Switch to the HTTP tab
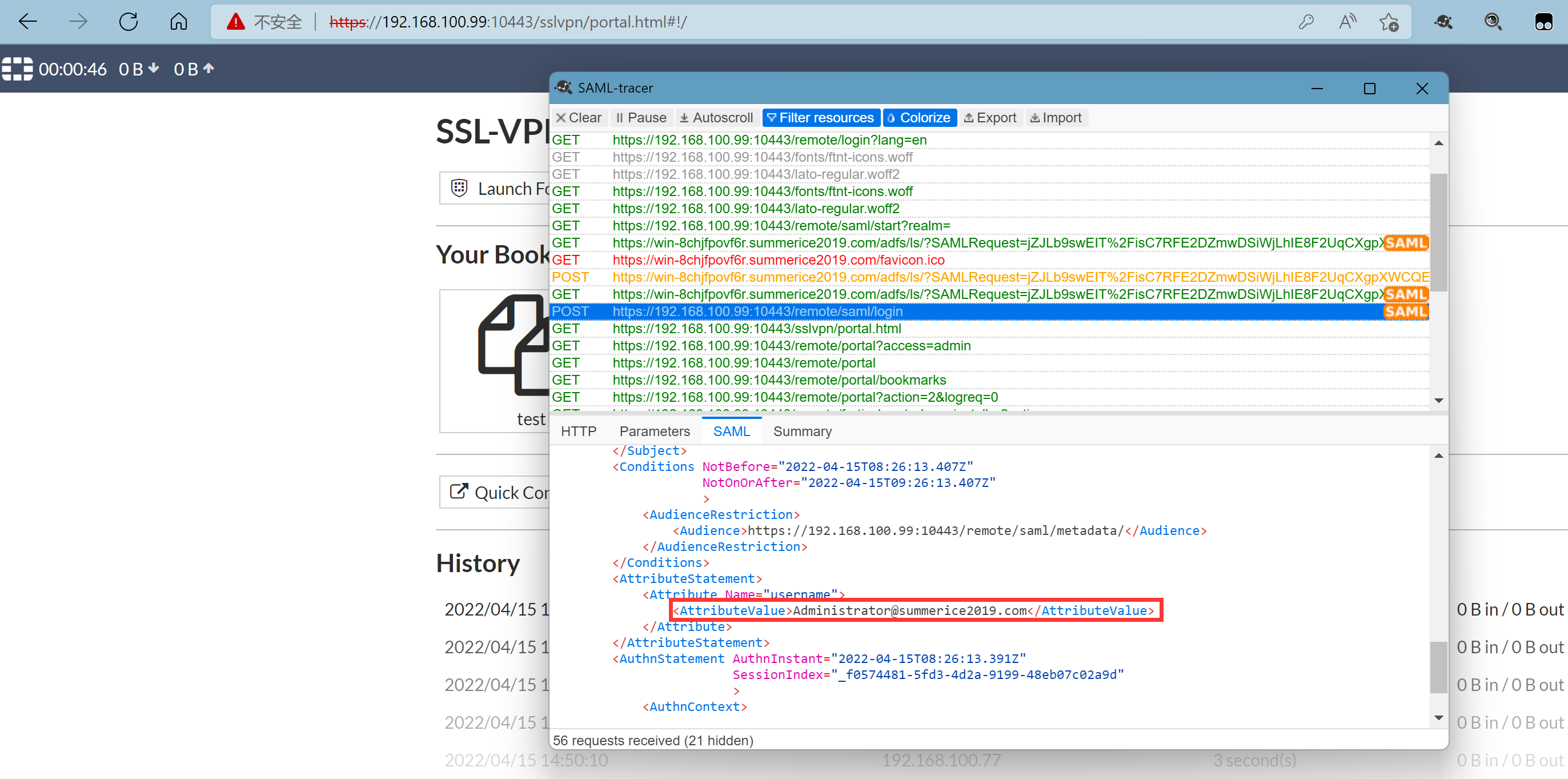This screenshot has height=779, width=1568. pos(578,431)
